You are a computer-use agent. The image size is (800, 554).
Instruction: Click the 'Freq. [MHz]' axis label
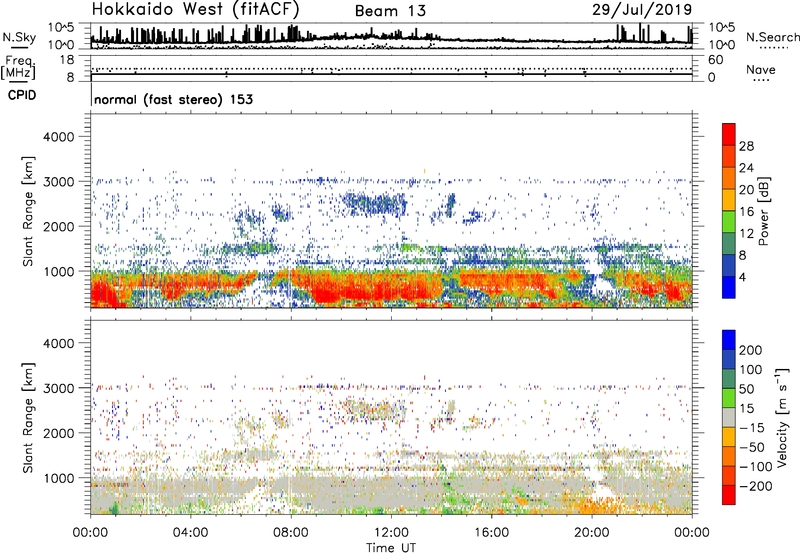click(19, 67)
